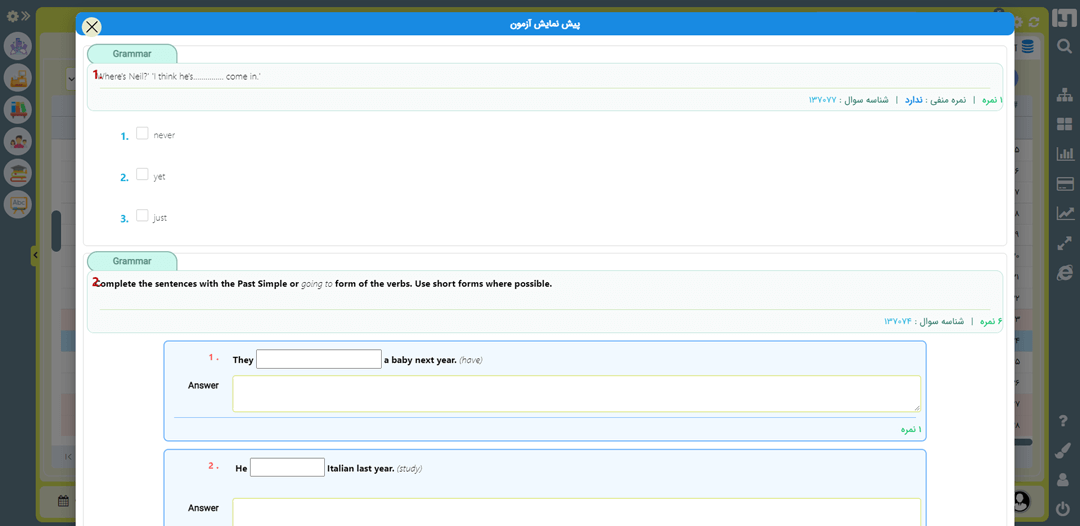Click the calendar icon at bottom-left
Image resolution: width=1080 pixels, height=526 pixels.
pyautogui.click(x=63, y=501)
